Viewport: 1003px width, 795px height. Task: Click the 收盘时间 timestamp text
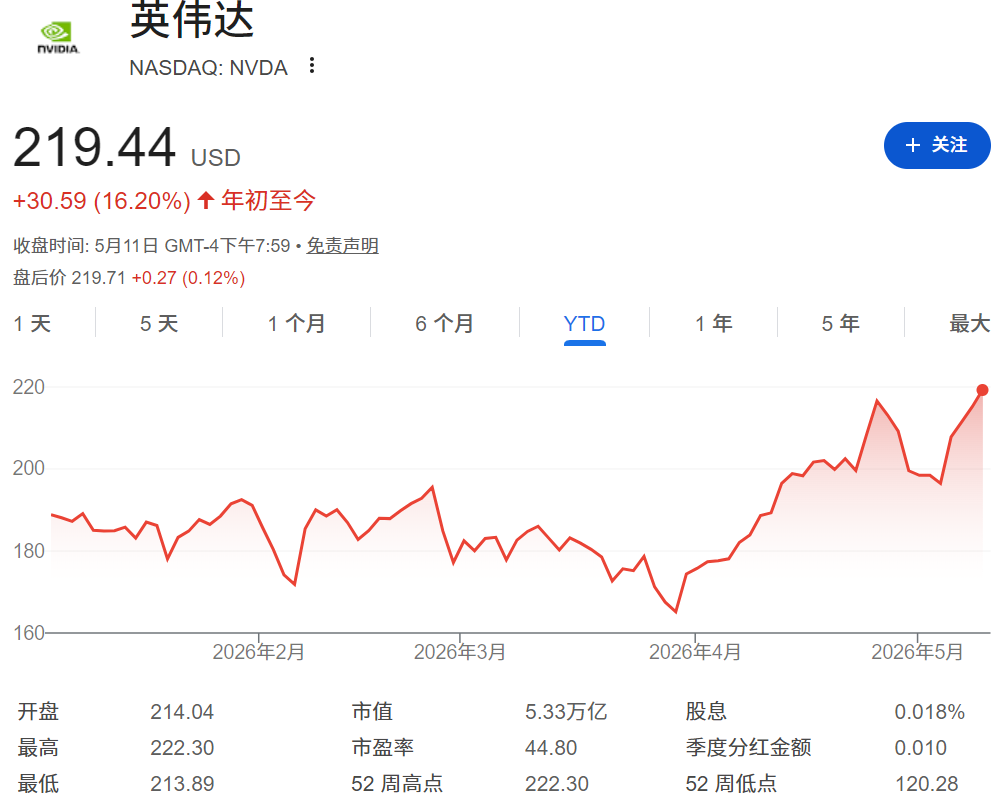tap(152, 246)
